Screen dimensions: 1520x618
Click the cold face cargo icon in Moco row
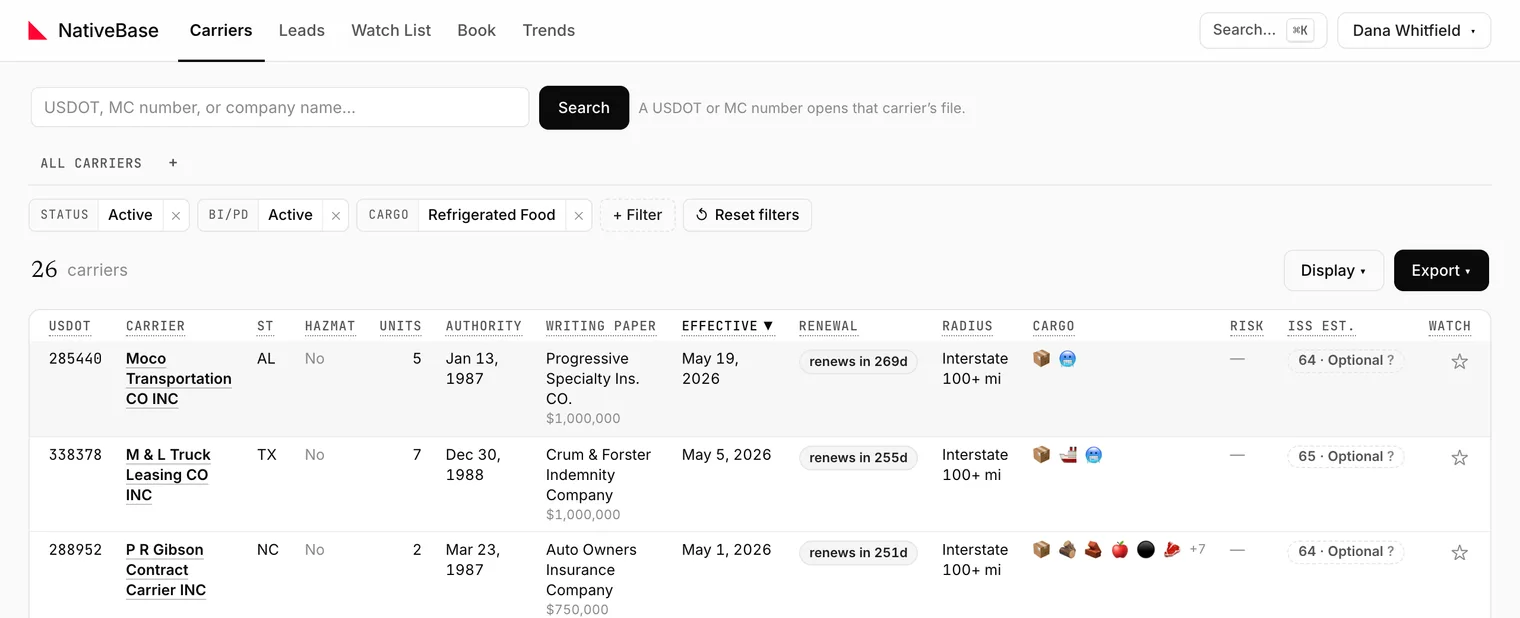pyautogui.click(x=1067, y=358)
